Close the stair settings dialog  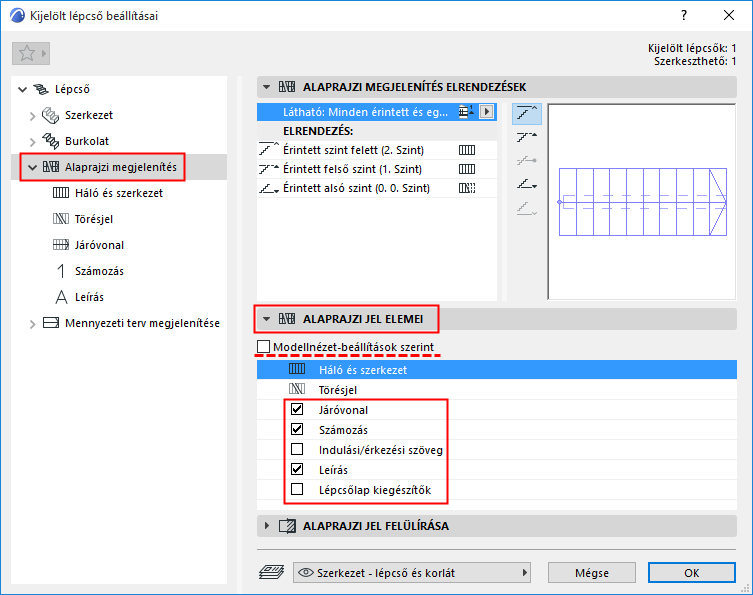pyautogui.click(x=729, y=15)
